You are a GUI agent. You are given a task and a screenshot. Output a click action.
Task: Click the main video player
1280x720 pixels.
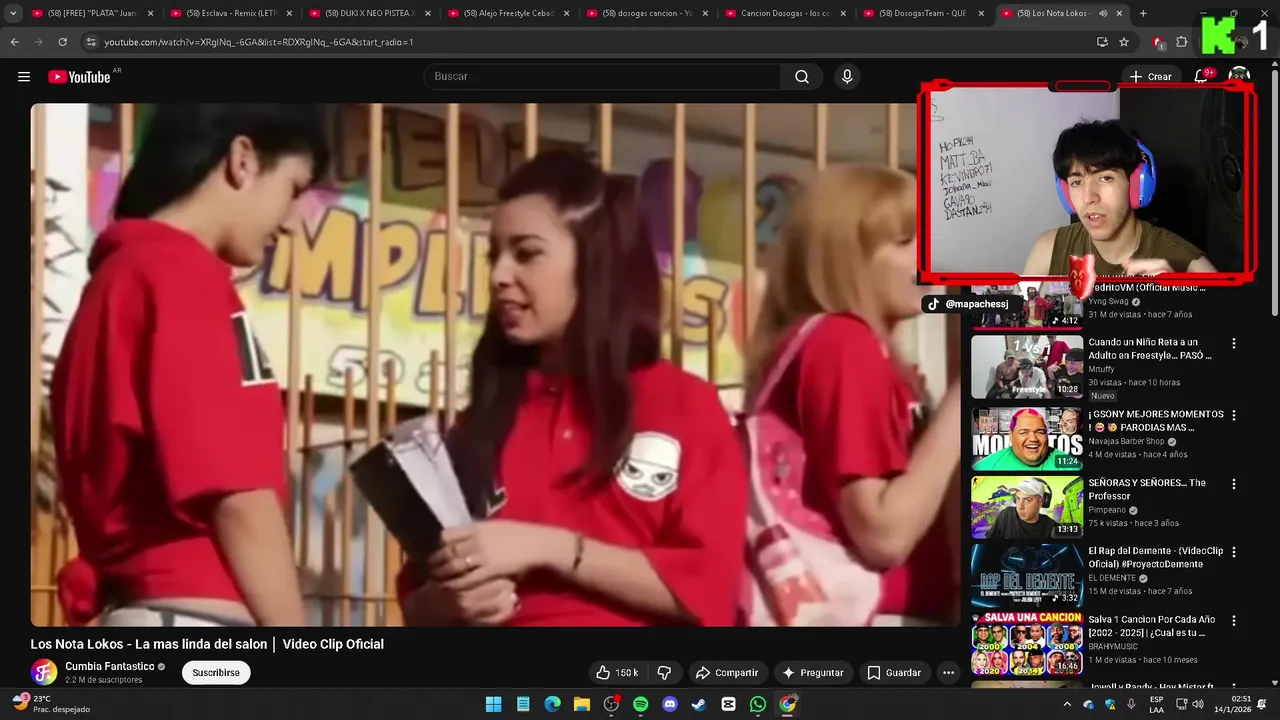495,365
